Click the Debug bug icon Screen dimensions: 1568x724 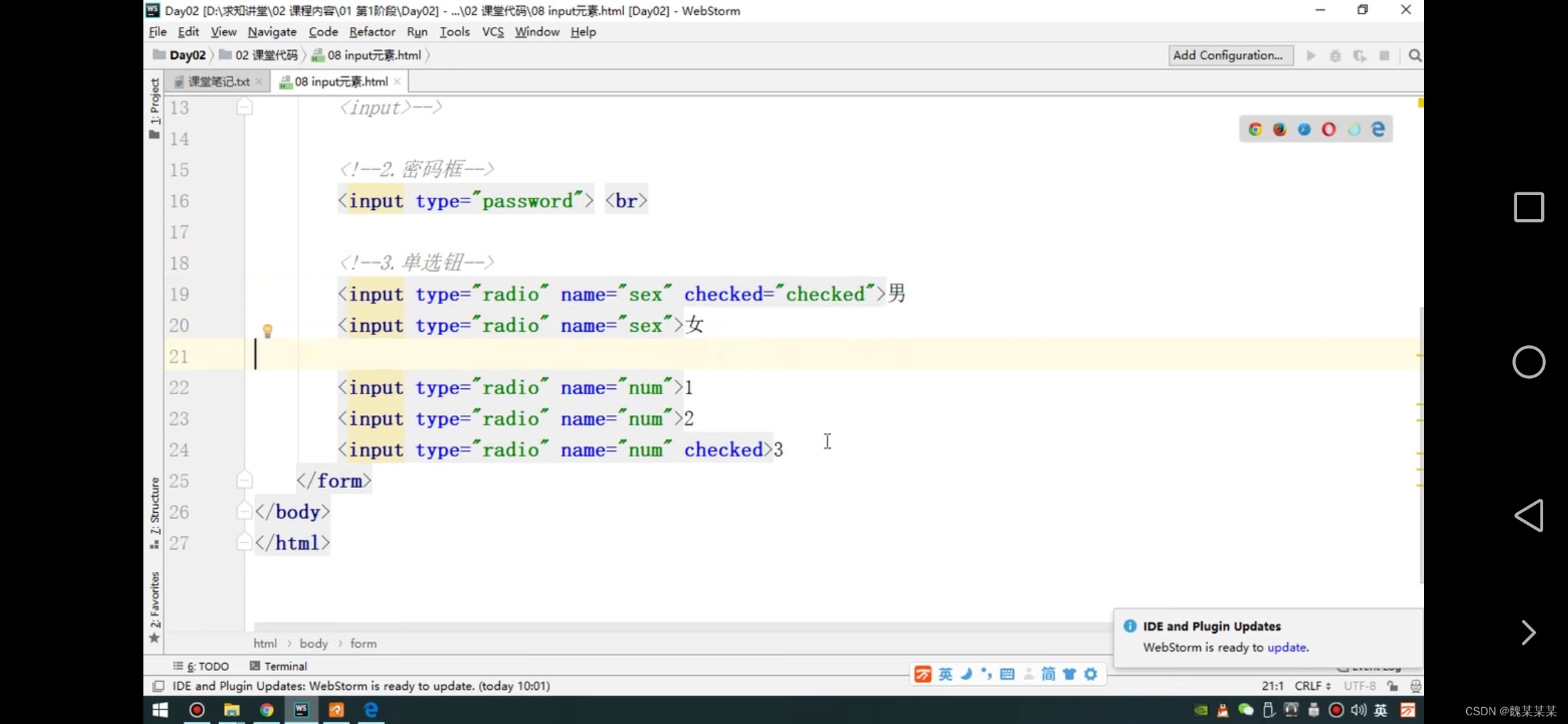click(x=1335, y=56)
